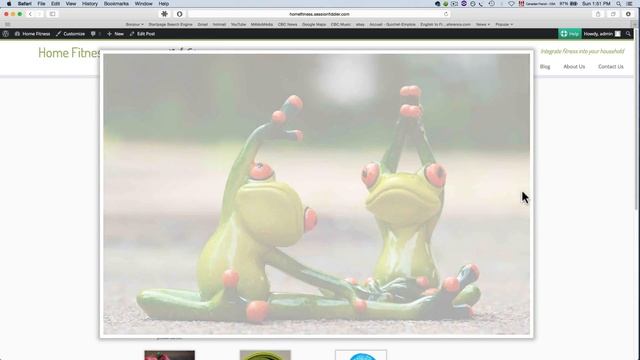Open the Help menu in the menu bar
The image size is (640, 360).
[164, 4]
